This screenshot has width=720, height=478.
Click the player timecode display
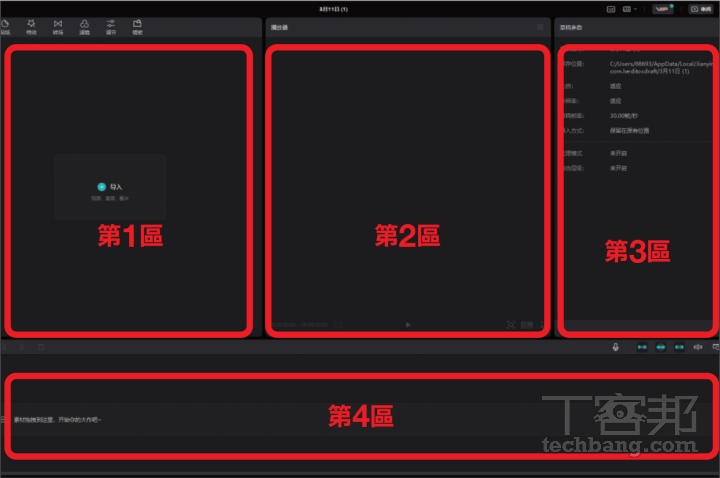click(300, 325)
